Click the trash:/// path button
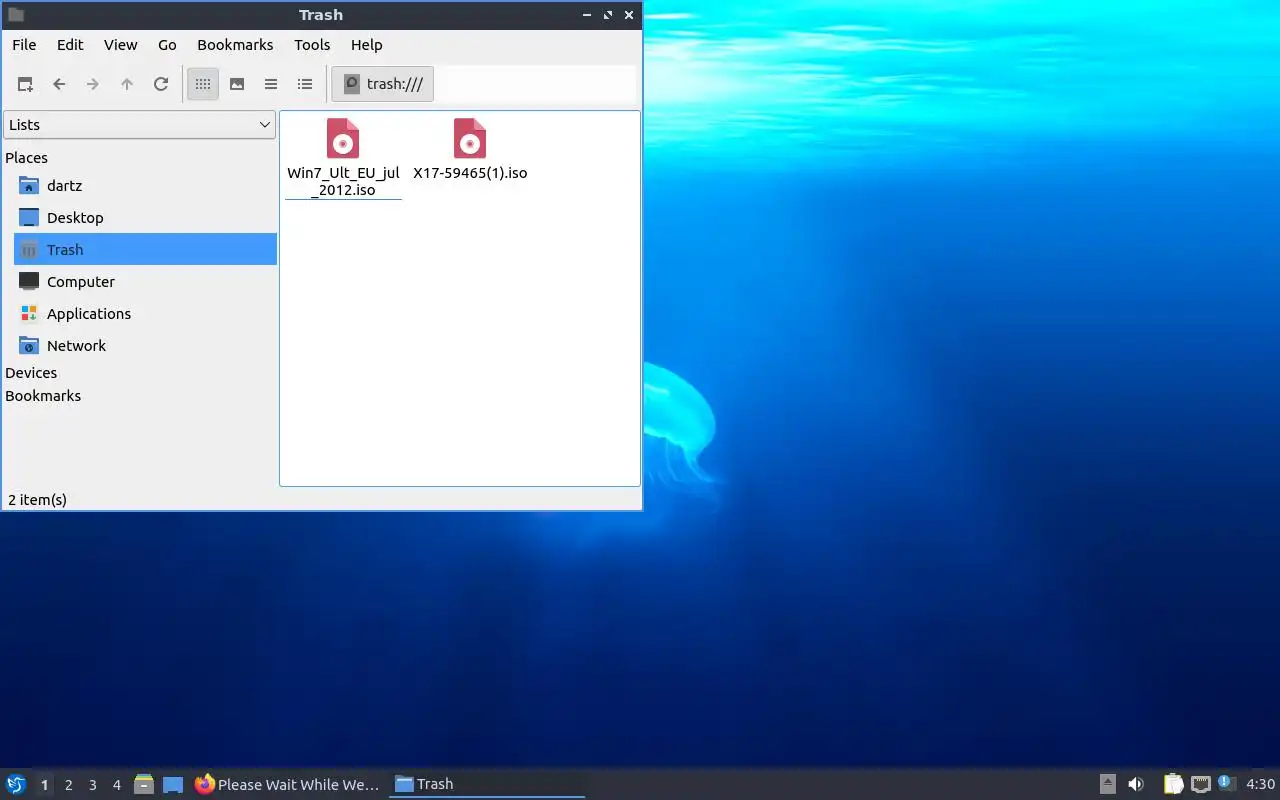Image resolution: width=1280 pixels, height=800 pixels. pyautogui.click(x=383, y=84)
